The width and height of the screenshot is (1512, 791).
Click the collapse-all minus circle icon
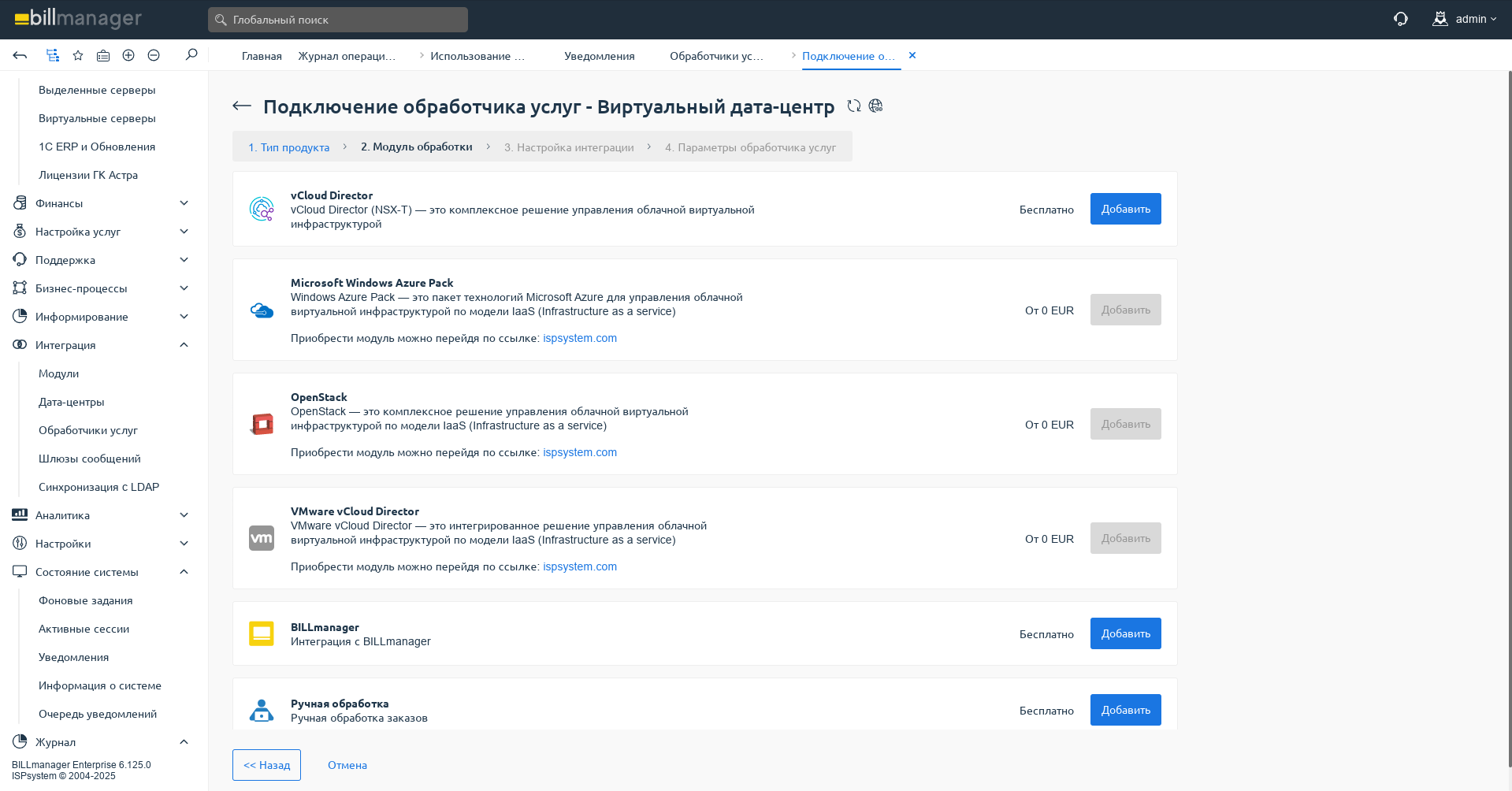point(154,55)
